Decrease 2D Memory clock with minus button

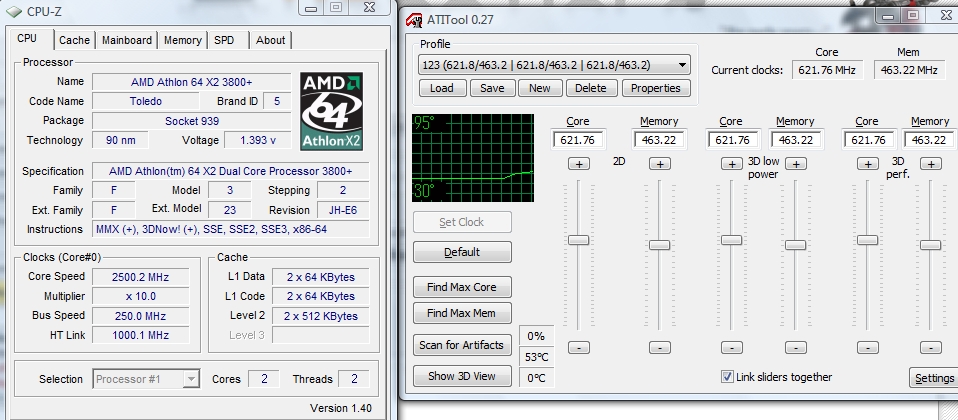click(x=660, y=348)
